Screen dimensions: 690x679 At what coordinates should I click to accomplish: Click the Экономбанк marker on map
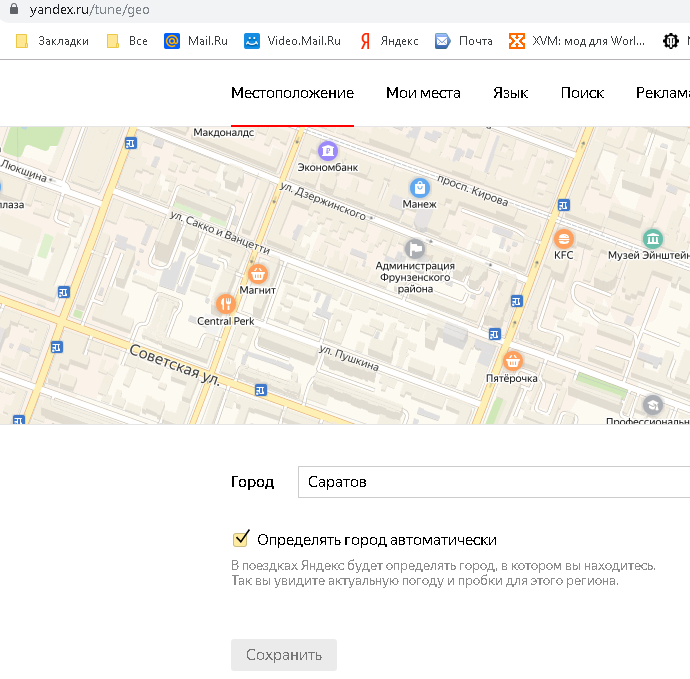[328, 151]
